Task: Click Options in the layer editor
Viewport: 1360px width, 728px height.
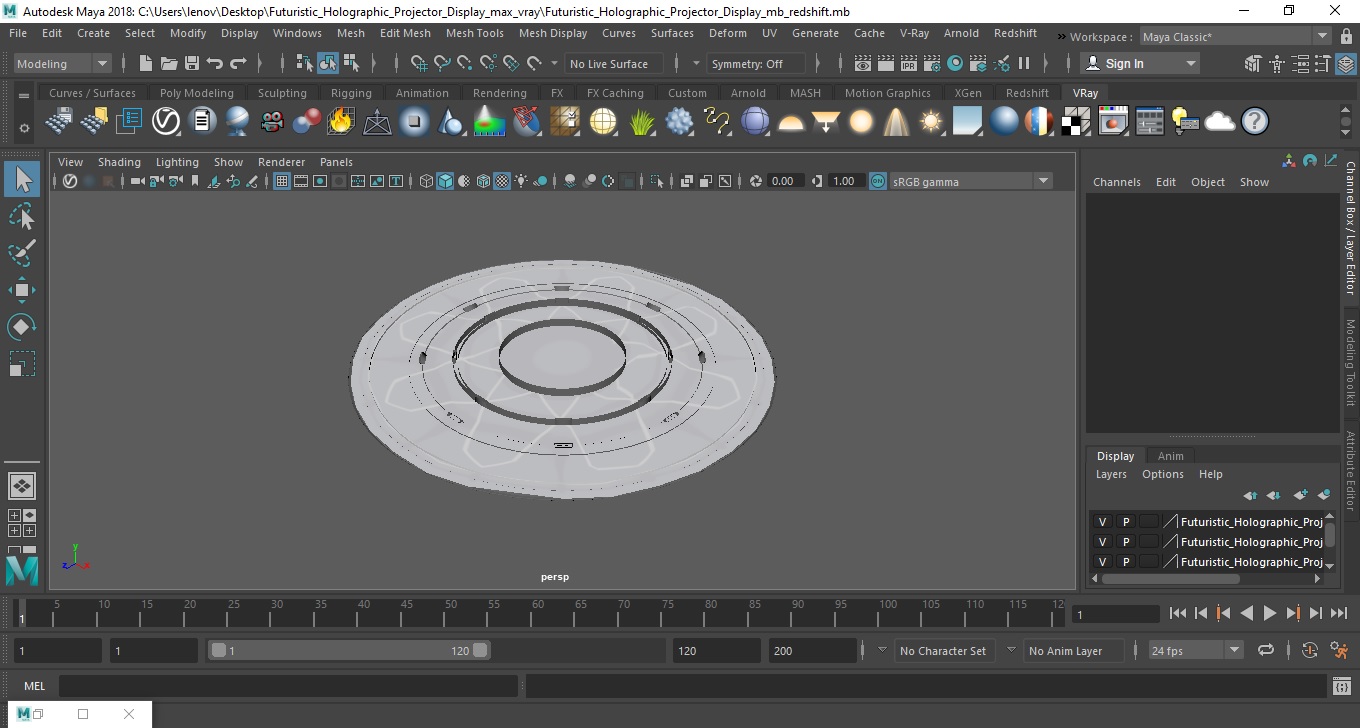Action: click(x=1162, y=474)
